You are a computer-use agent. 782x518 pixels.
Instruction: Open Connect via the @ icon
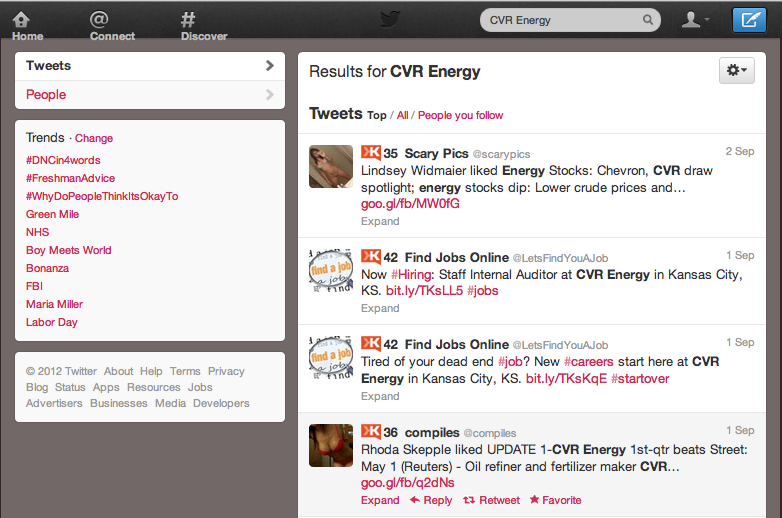tap(99, 19)
